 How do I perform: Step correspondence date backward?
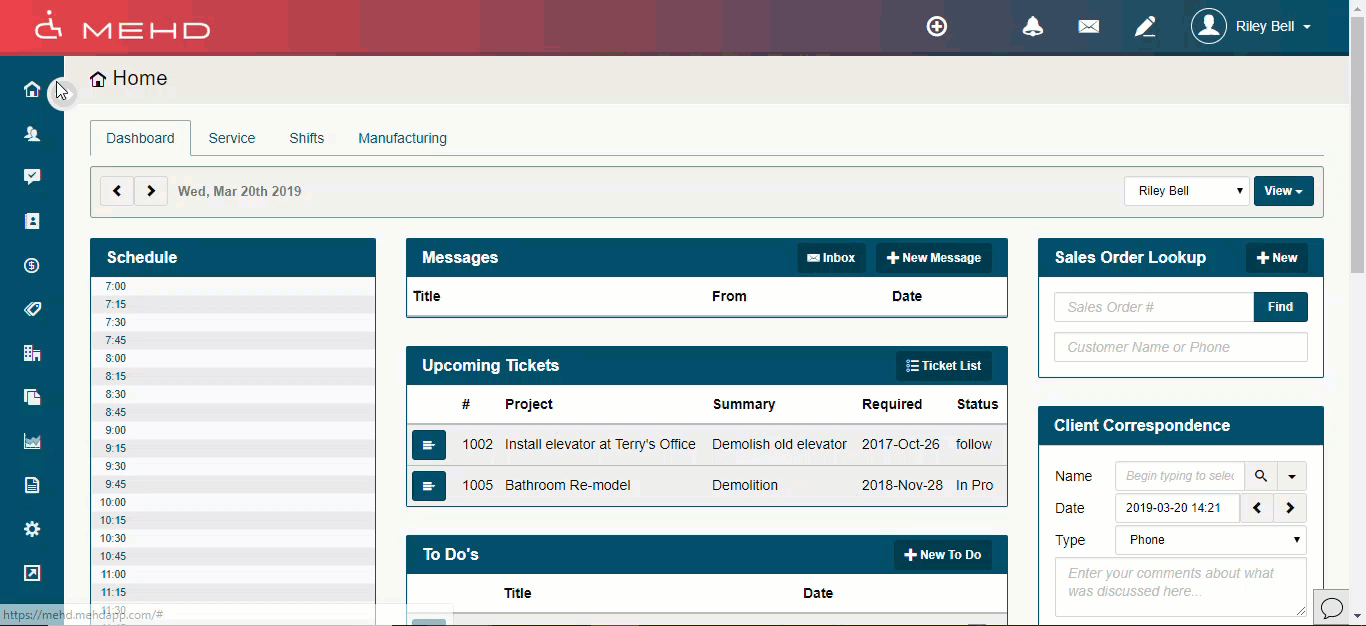pyautogui.click(x=1257, y=508)
